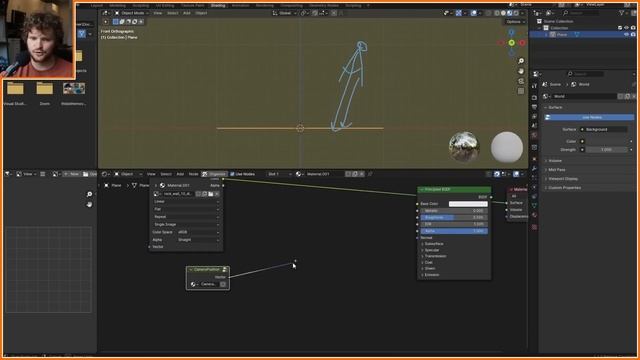This screenshot has width=640, height=360.
Task: Open the Zoom folder in file browser
Action: [44, 88]
